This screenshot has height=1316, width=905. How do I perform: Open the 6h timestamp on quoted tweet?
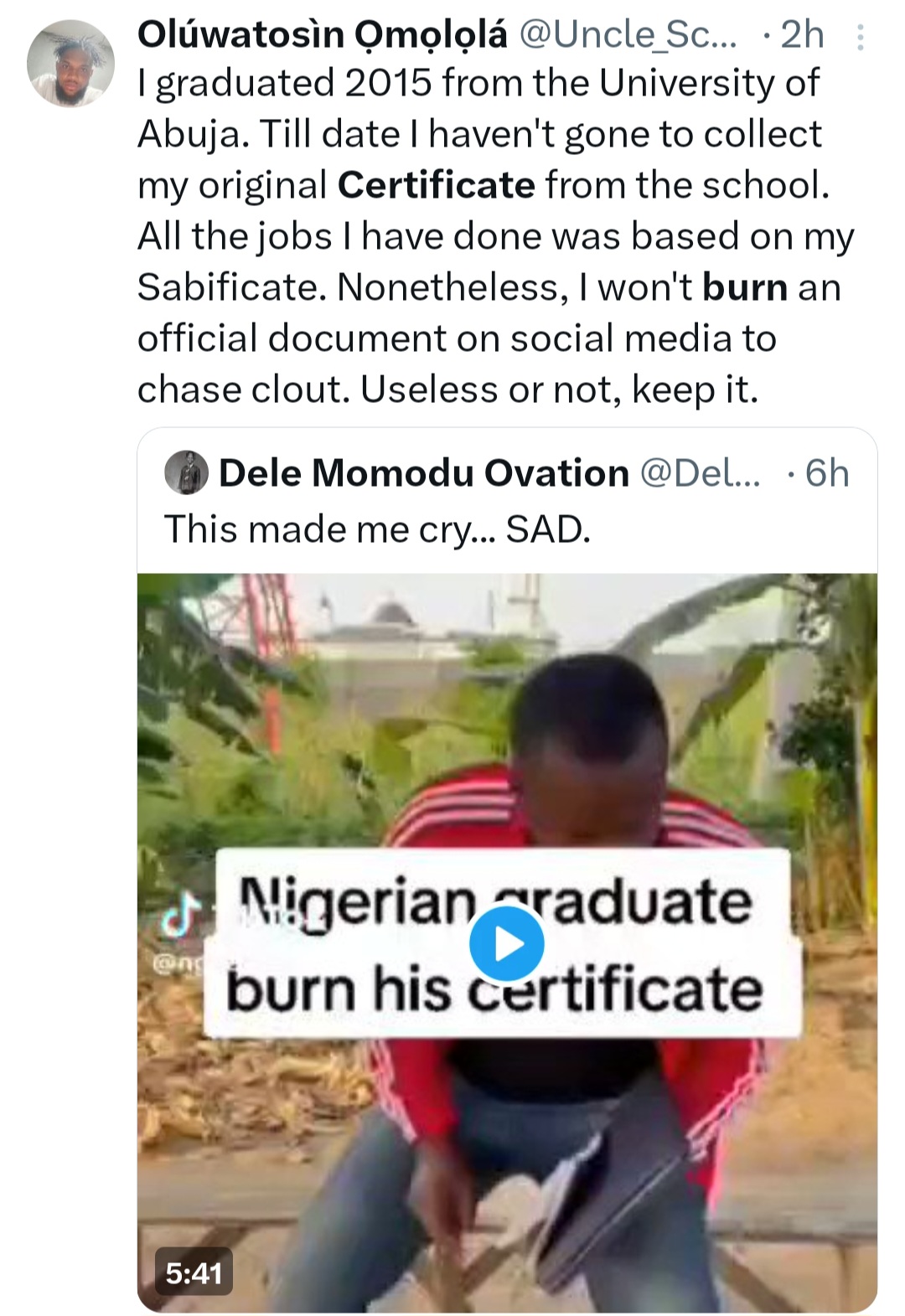click(x=826, y=473)
